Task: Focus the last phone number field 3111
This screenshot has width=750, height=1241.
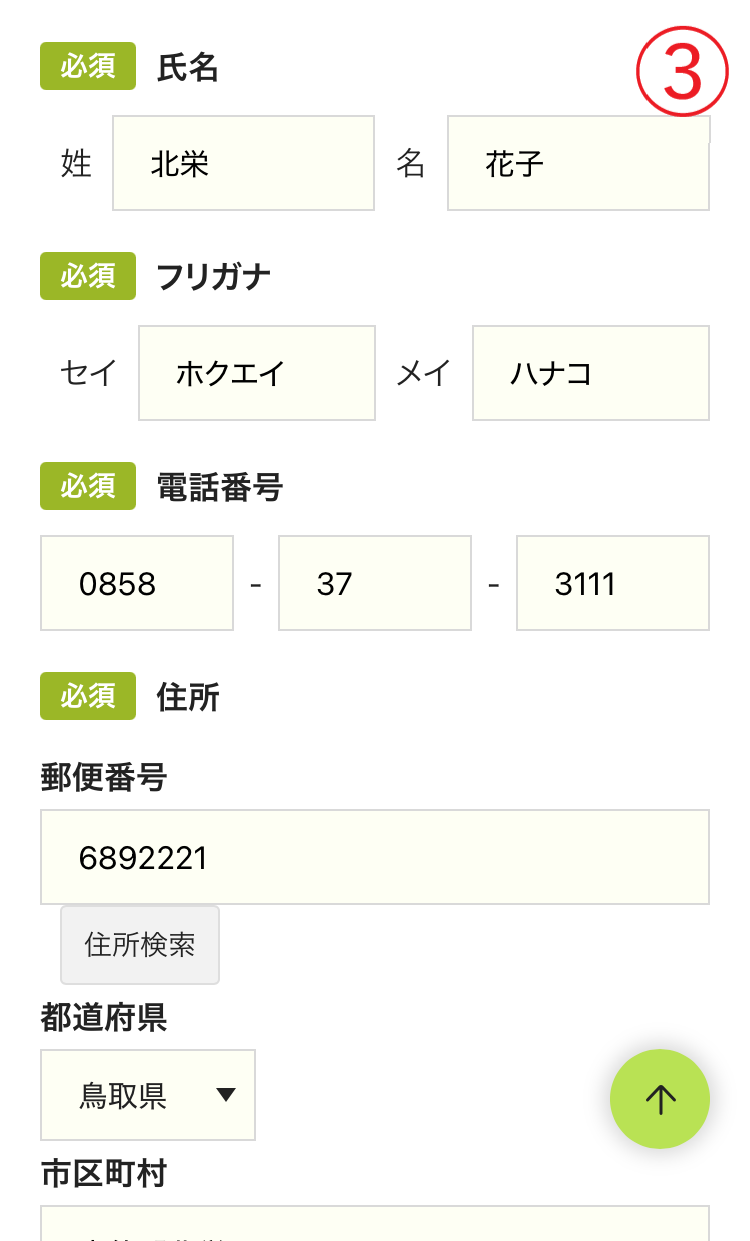Action: click(x=613, y=583)
